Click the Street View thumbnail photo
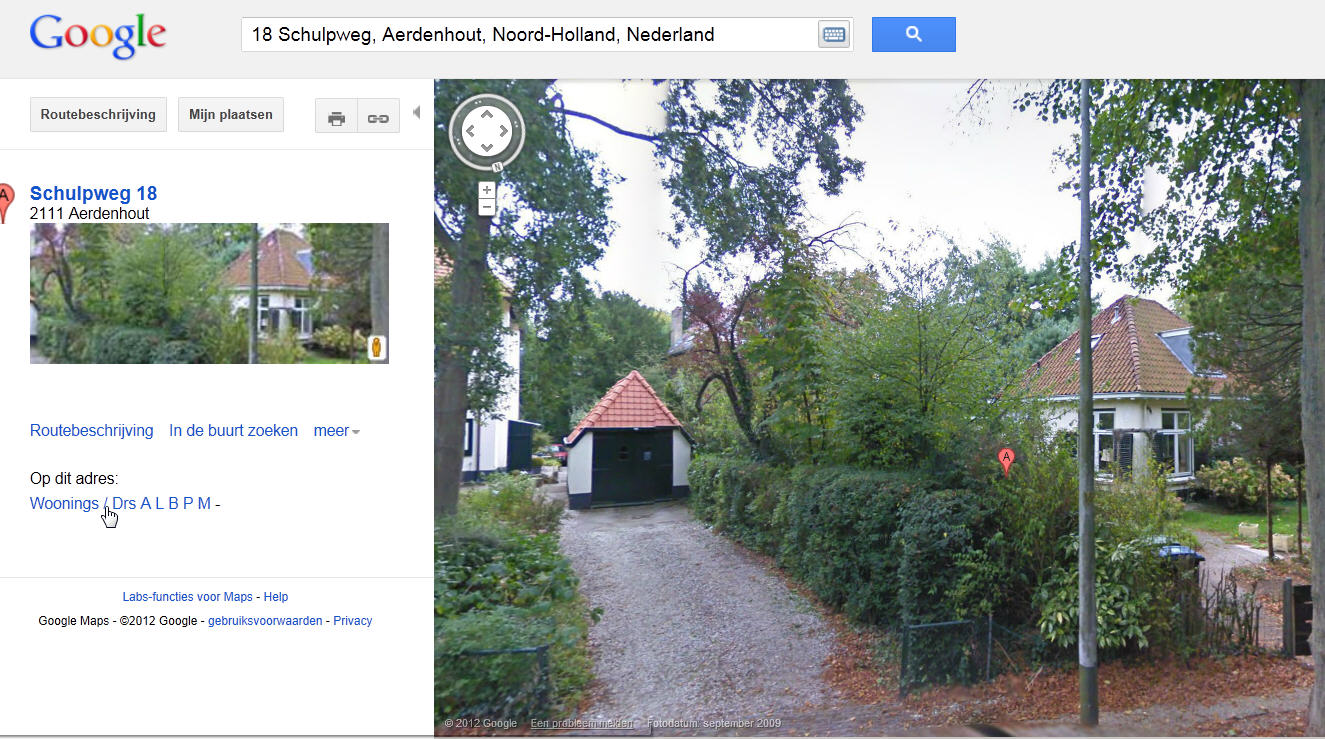The height and width of the screenshot is (739, 1325). click(209, 293)
